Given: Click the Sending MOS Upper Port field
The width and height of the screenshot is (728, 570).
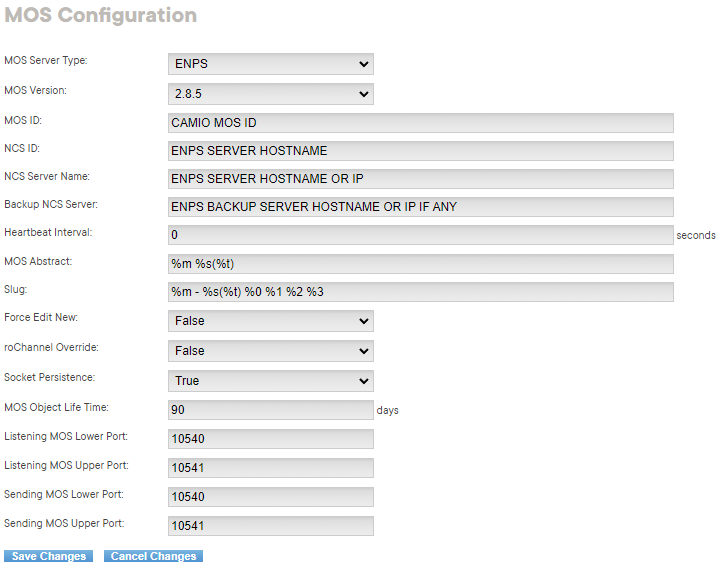Looking at the screenshot, I should pos(270,526).
